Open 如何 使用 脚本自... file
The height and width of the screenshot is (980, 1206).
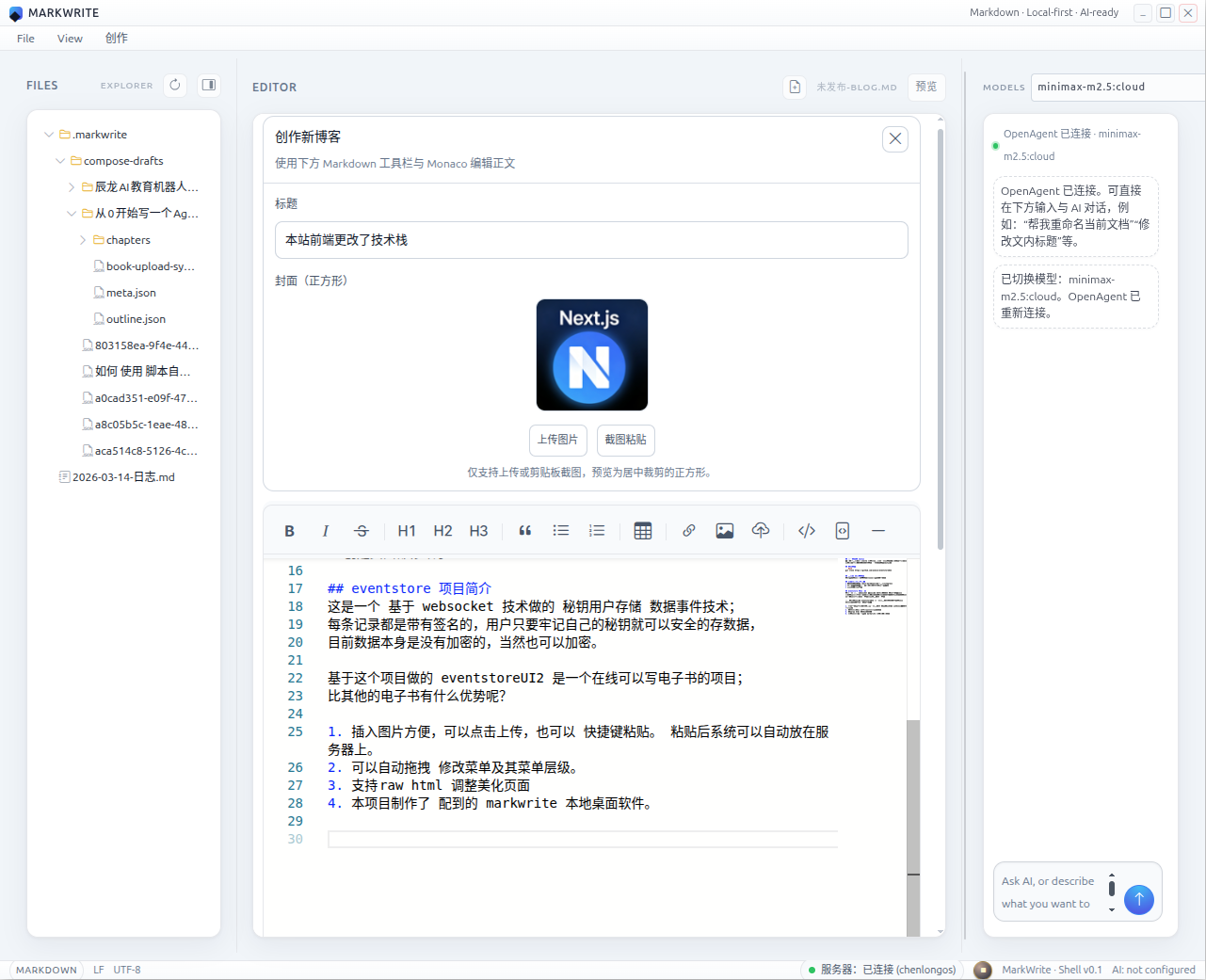click(x=137, y=371)
